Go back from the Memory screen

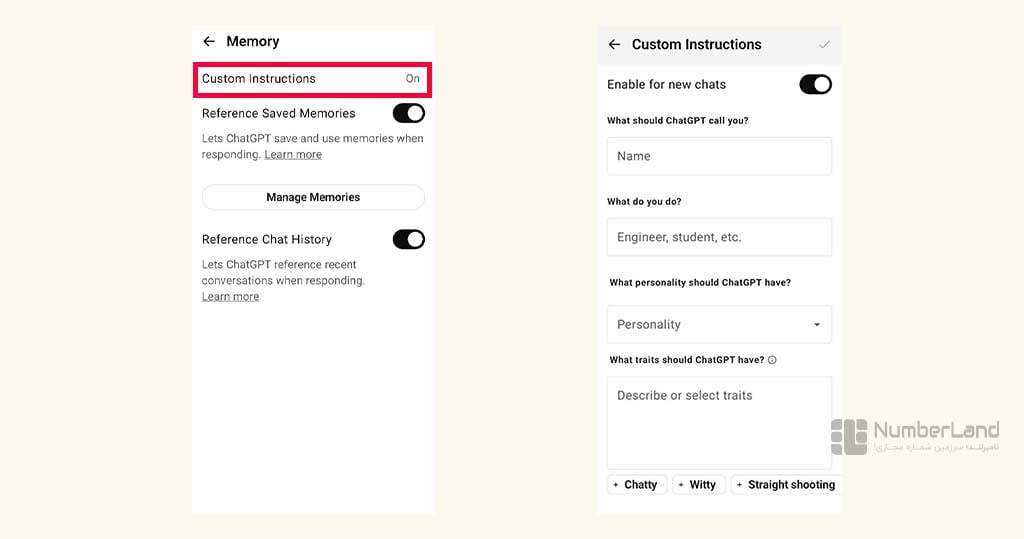209,41
